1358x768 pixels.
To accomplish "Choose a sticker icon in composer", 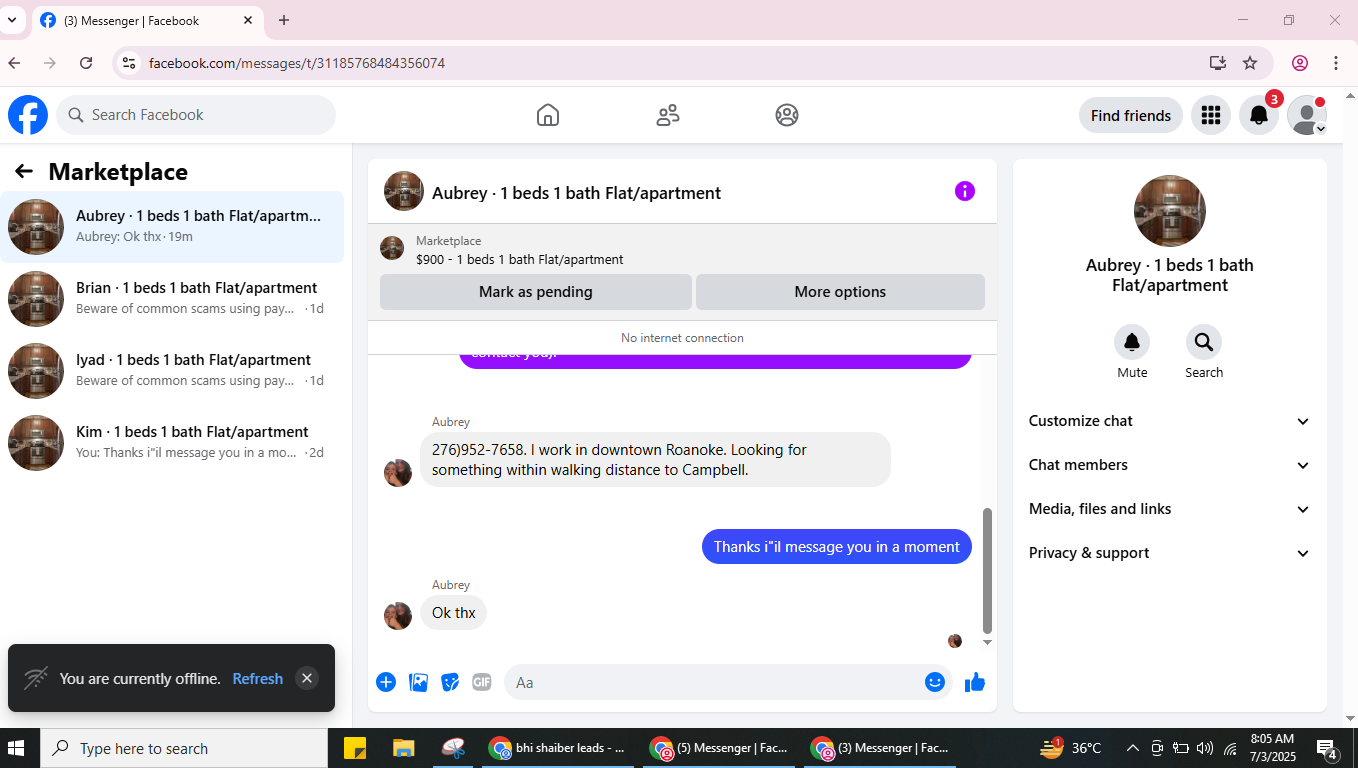I will [x=450, y=682].
